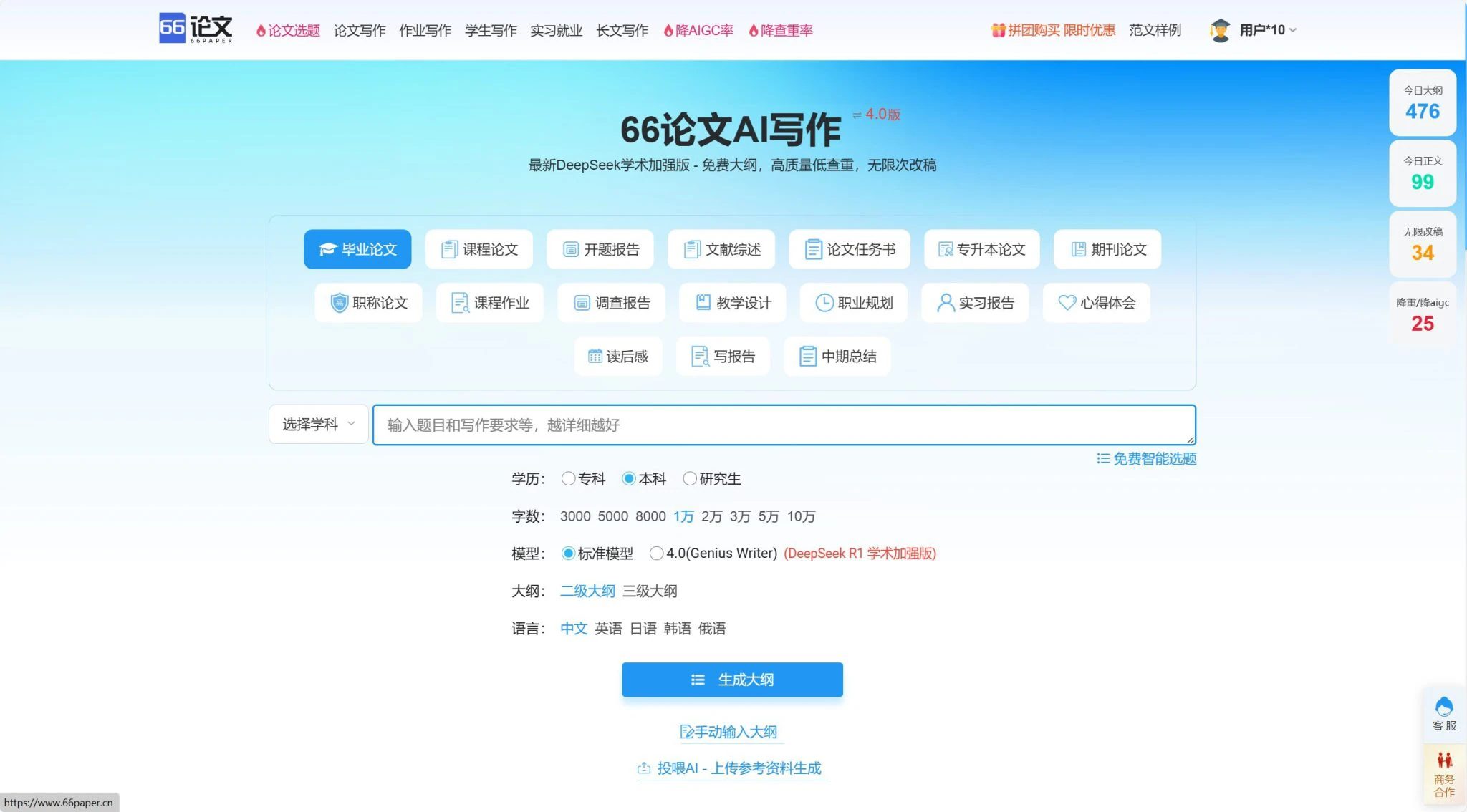Screen dimensions: 1467x812
Task: Click the graduation cap icon on 毕业论文
Action: (x=327, y=249)
